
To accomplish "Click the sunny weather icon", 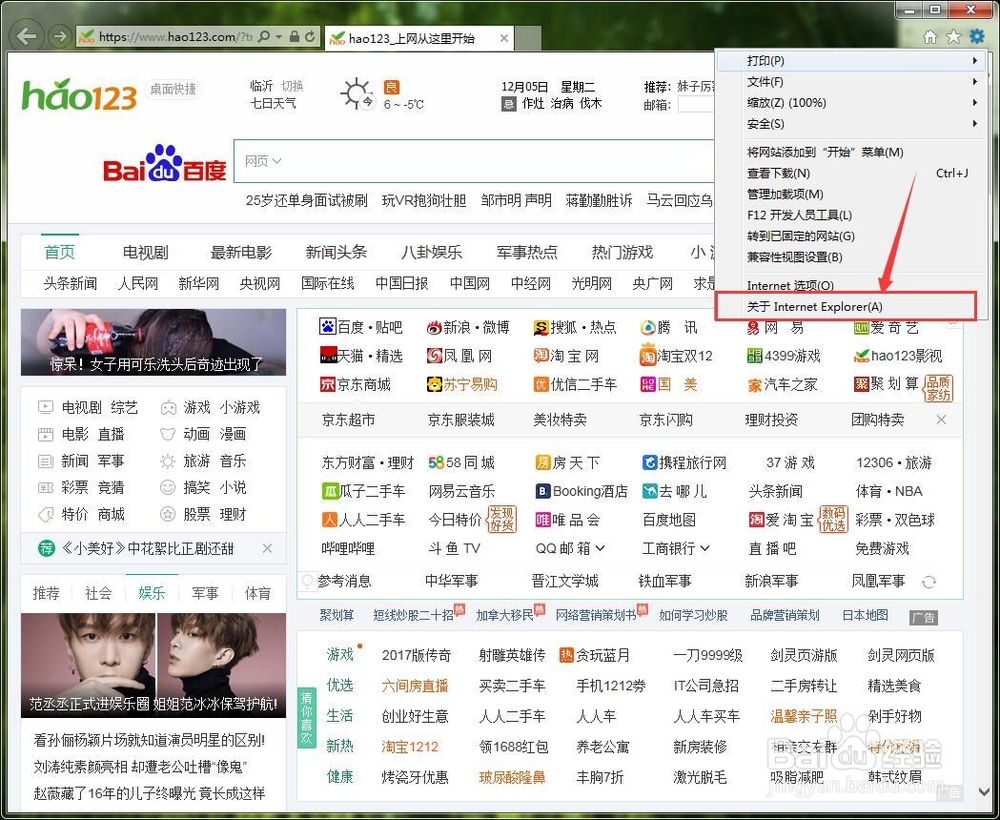I will point(357,94).
